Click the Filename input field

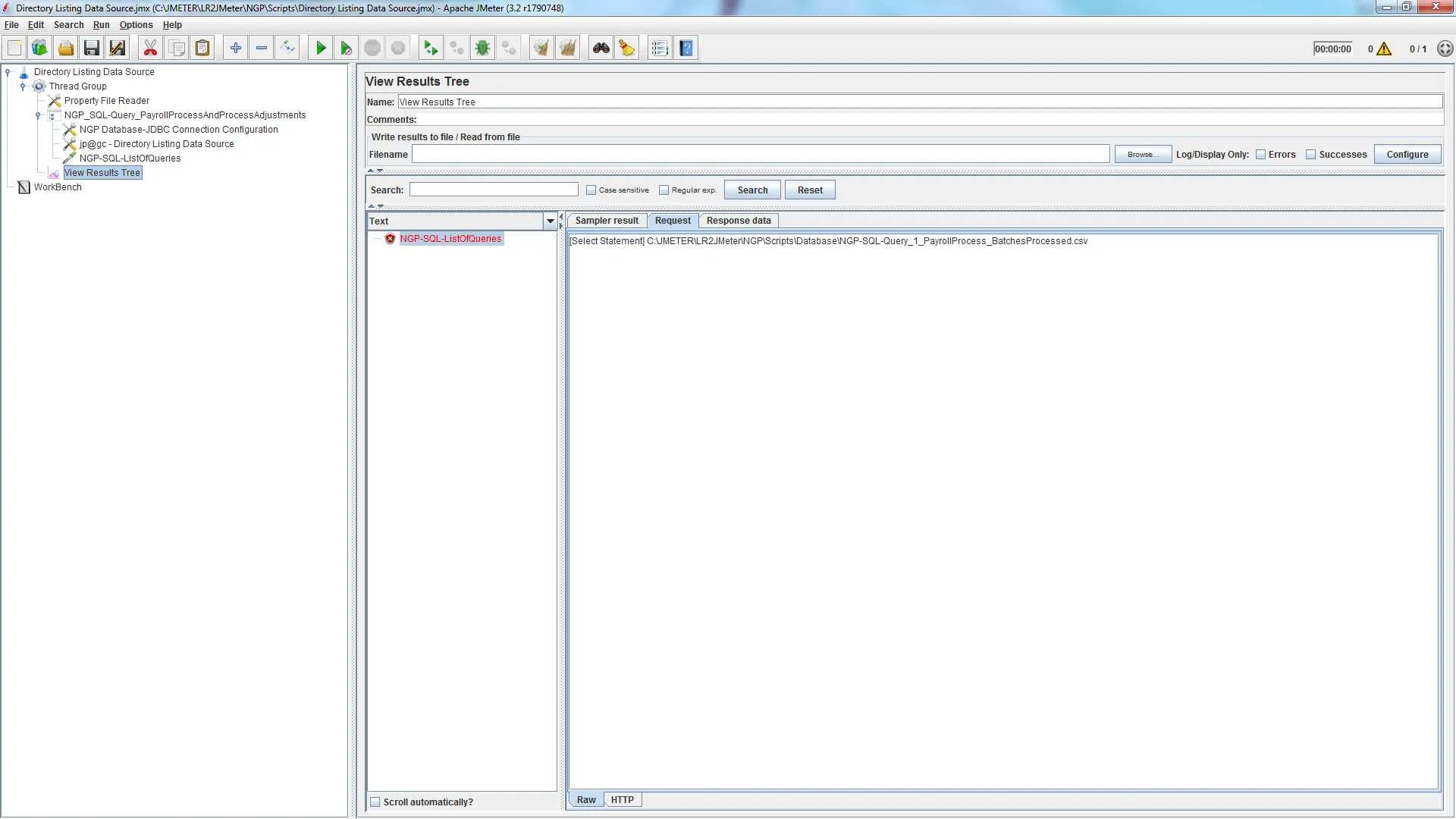tap(761, 155)
